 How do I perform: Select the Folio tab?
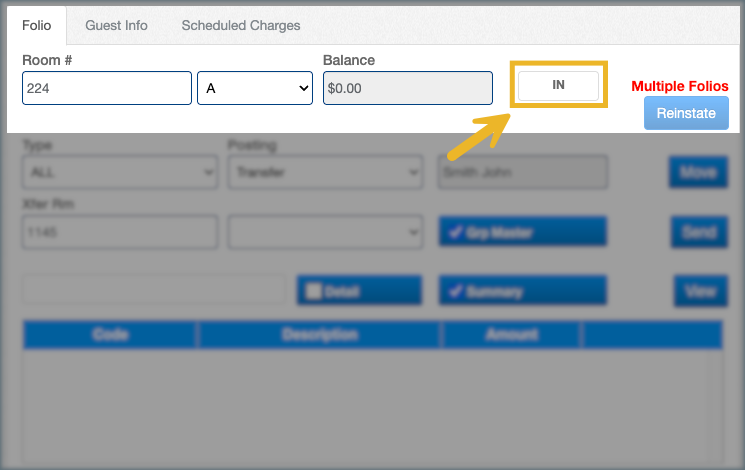(37, 25)
